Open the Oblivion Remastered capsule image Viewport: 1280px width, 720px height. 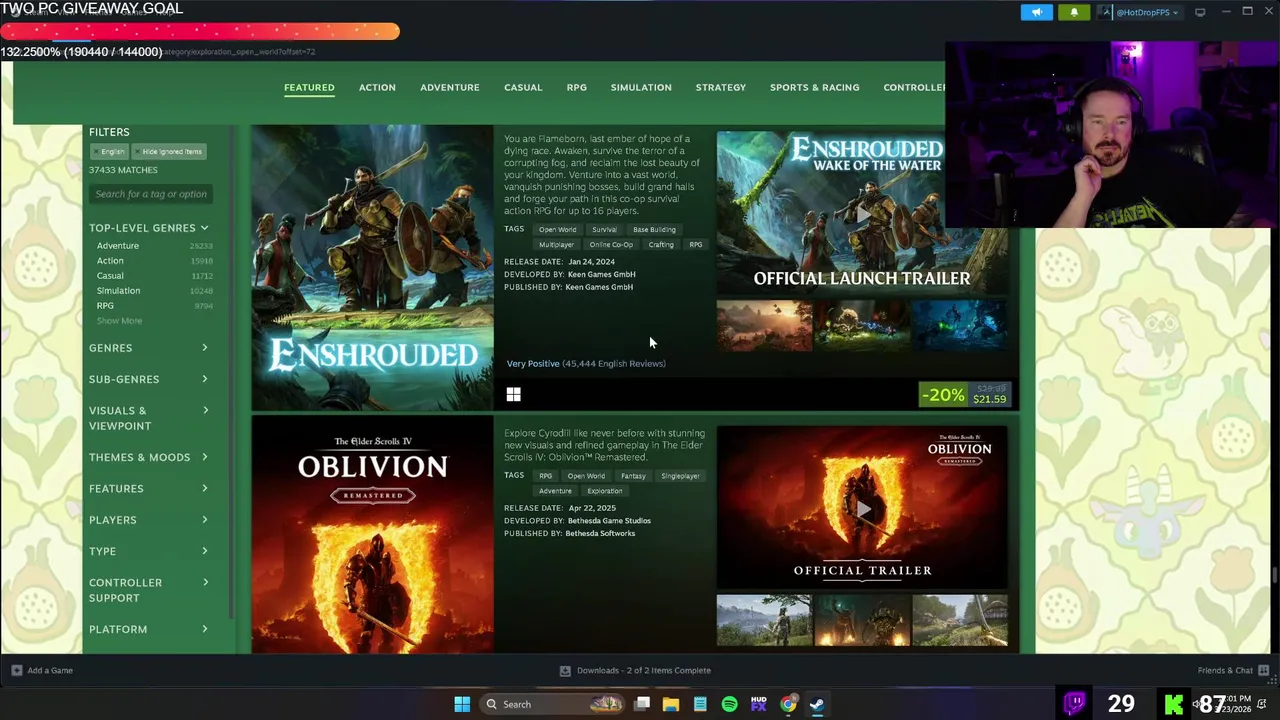[372, 537]
